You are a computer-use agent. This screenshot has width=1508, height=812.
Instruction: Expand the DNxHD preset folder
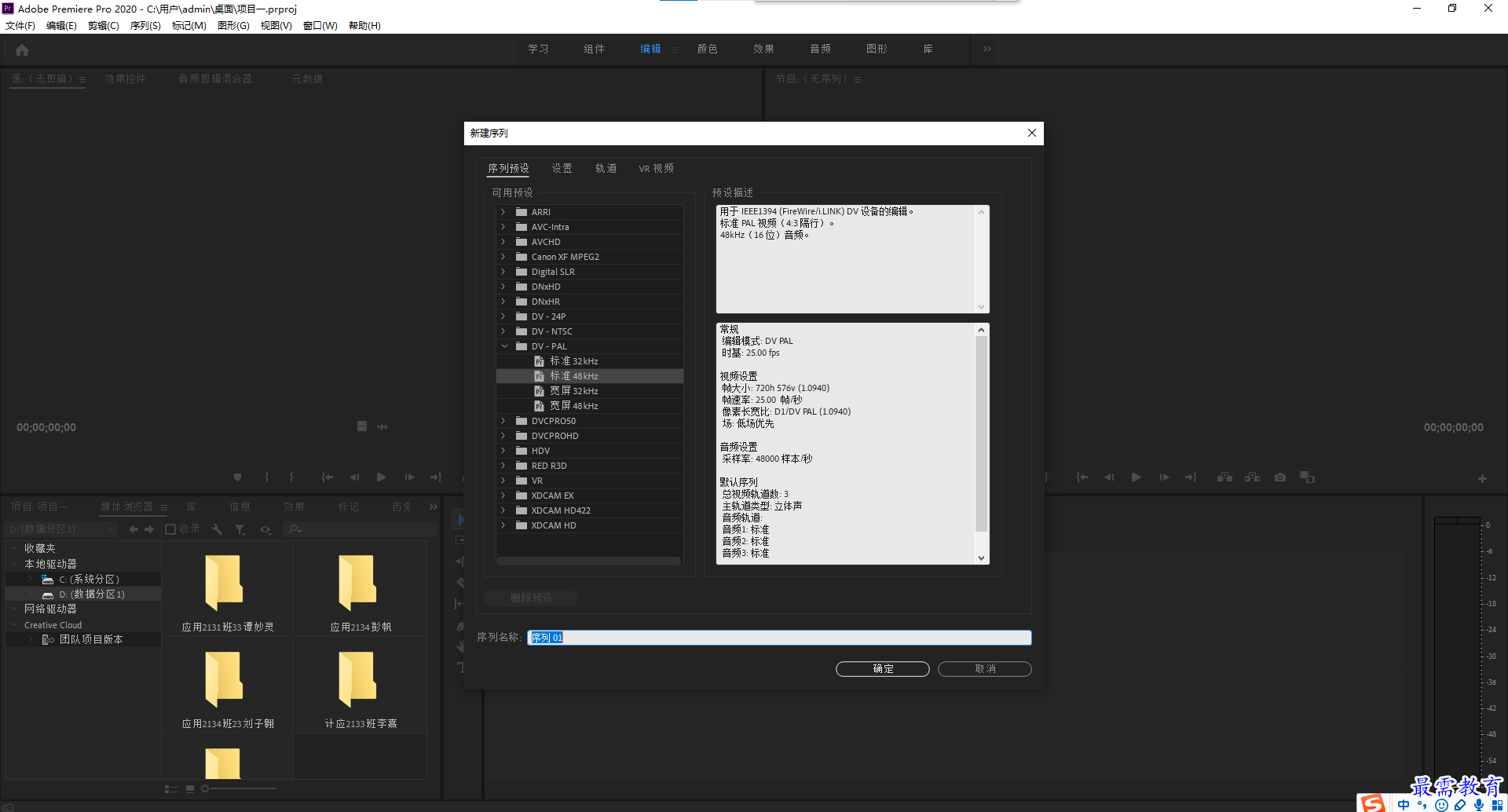[x=503, y=287]
